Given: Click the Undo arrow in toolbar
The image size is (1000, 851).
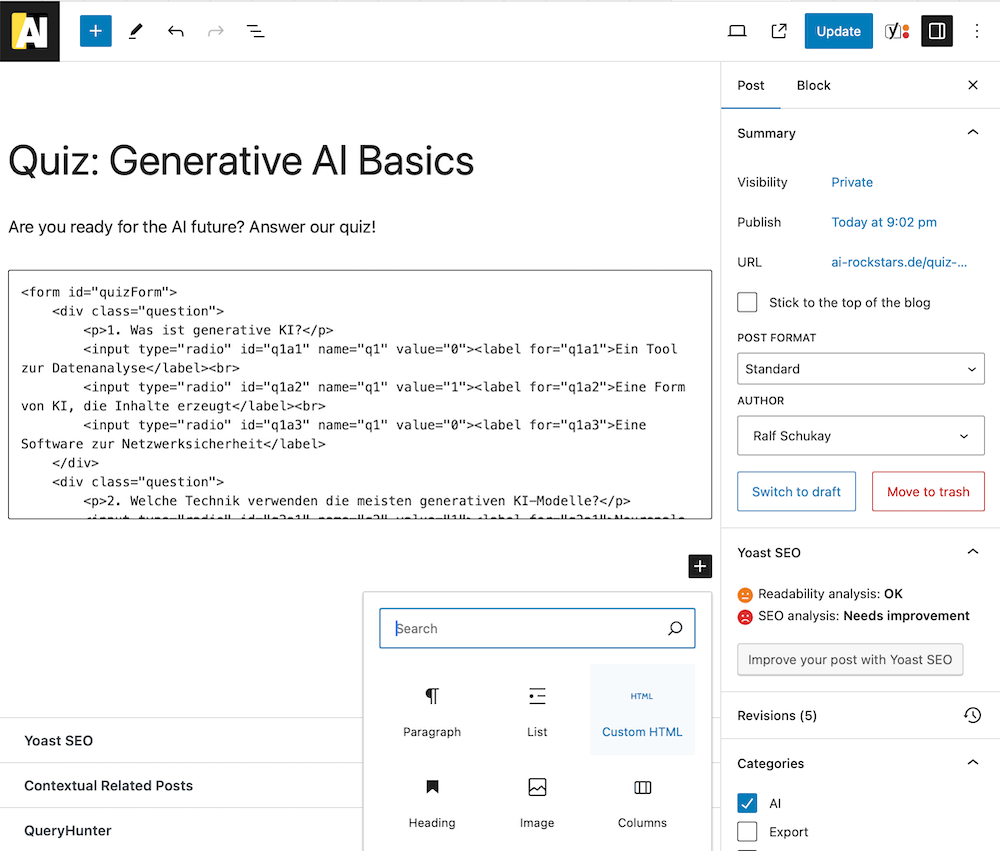Looking at the screenshot, I should [176, 31].
